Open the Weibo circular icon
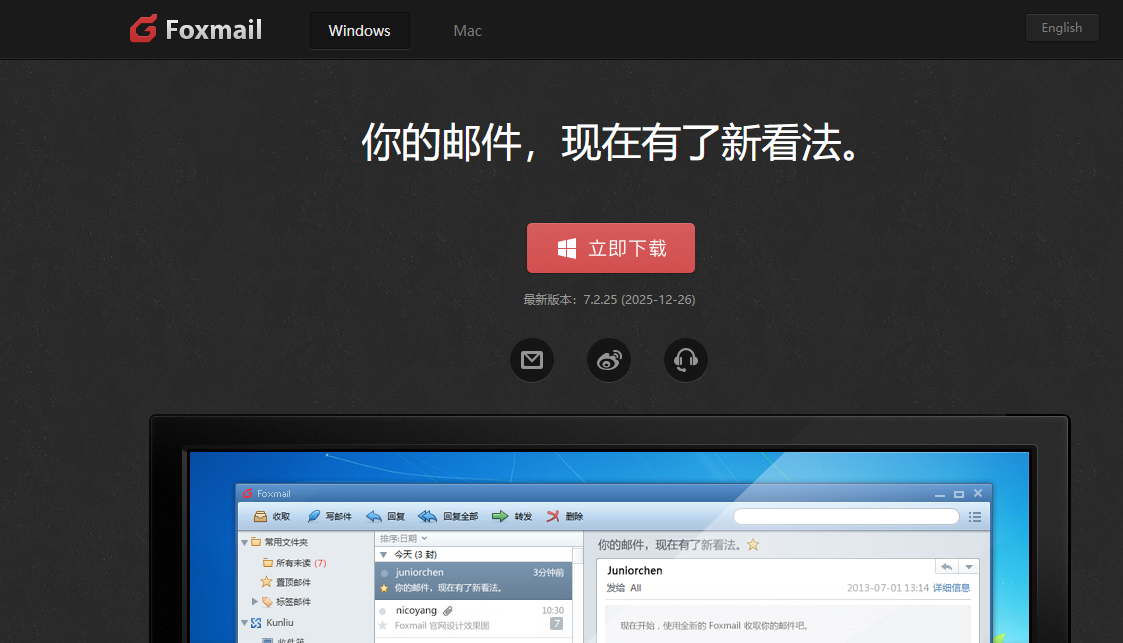The image size is (1123, 643). pyautogui.click(x=608, y=359)
